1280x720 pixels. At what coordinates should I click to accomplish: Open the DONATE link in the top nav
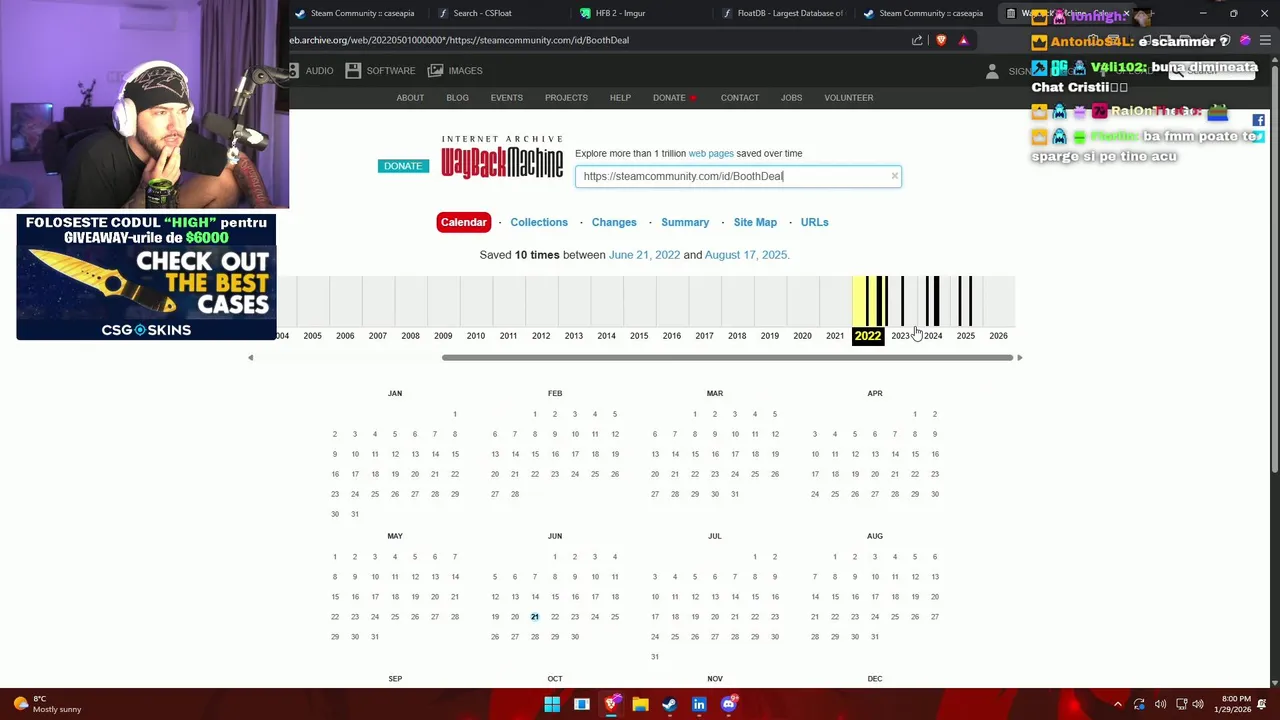pos(669,98)
